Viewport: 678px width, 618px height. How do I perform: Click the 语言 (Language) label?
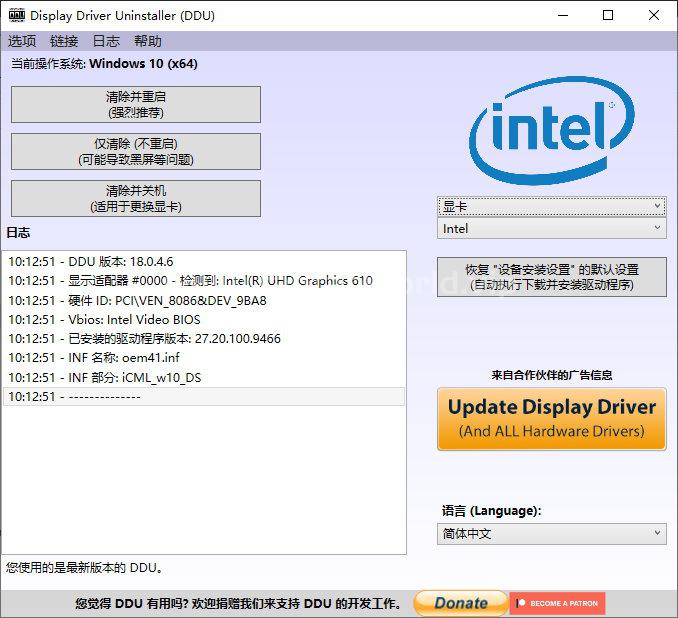tap(491, 511)
